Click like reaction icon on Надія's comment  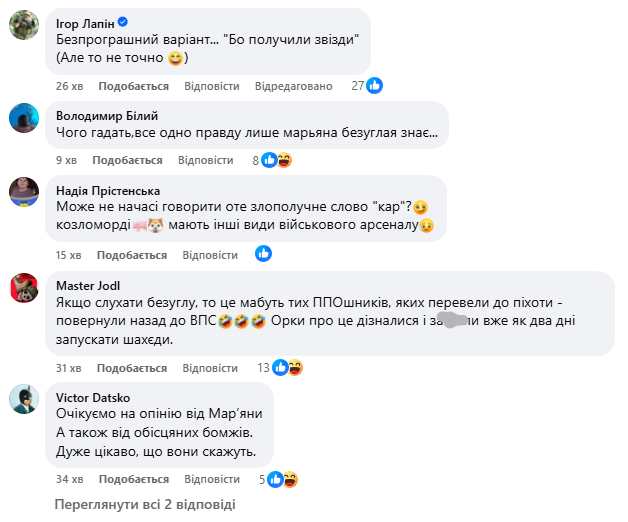[x=264, y=254]
